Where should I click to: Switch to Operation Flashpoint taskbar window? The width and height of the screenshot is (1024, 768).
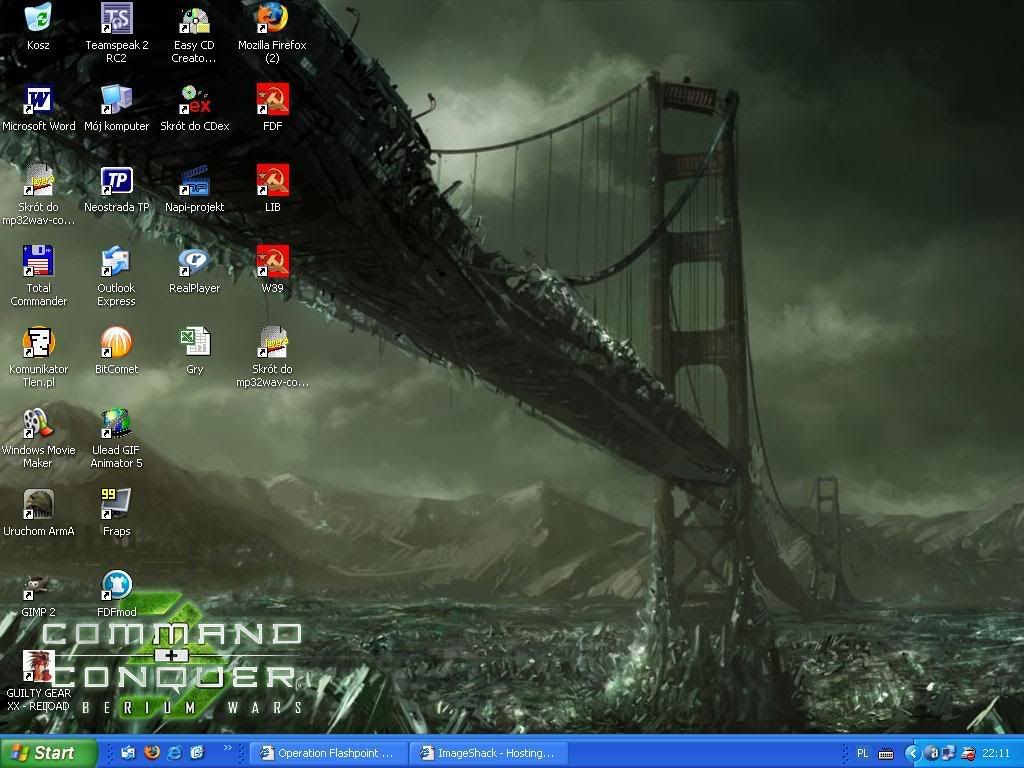point(328,753)
